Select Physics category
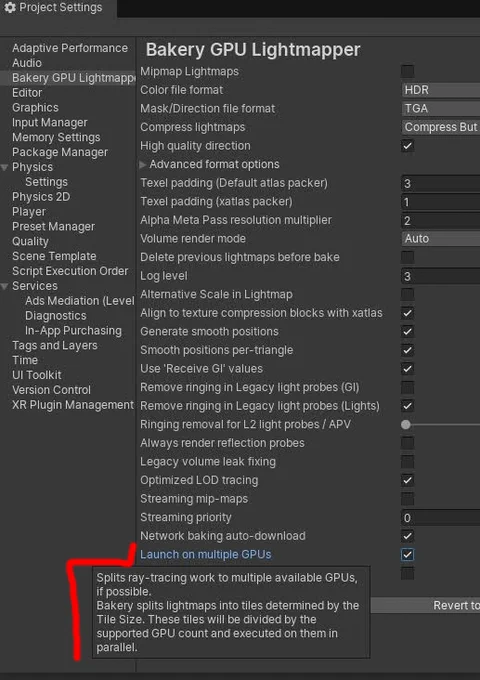 pyautogui.click(x=33, y=167)
